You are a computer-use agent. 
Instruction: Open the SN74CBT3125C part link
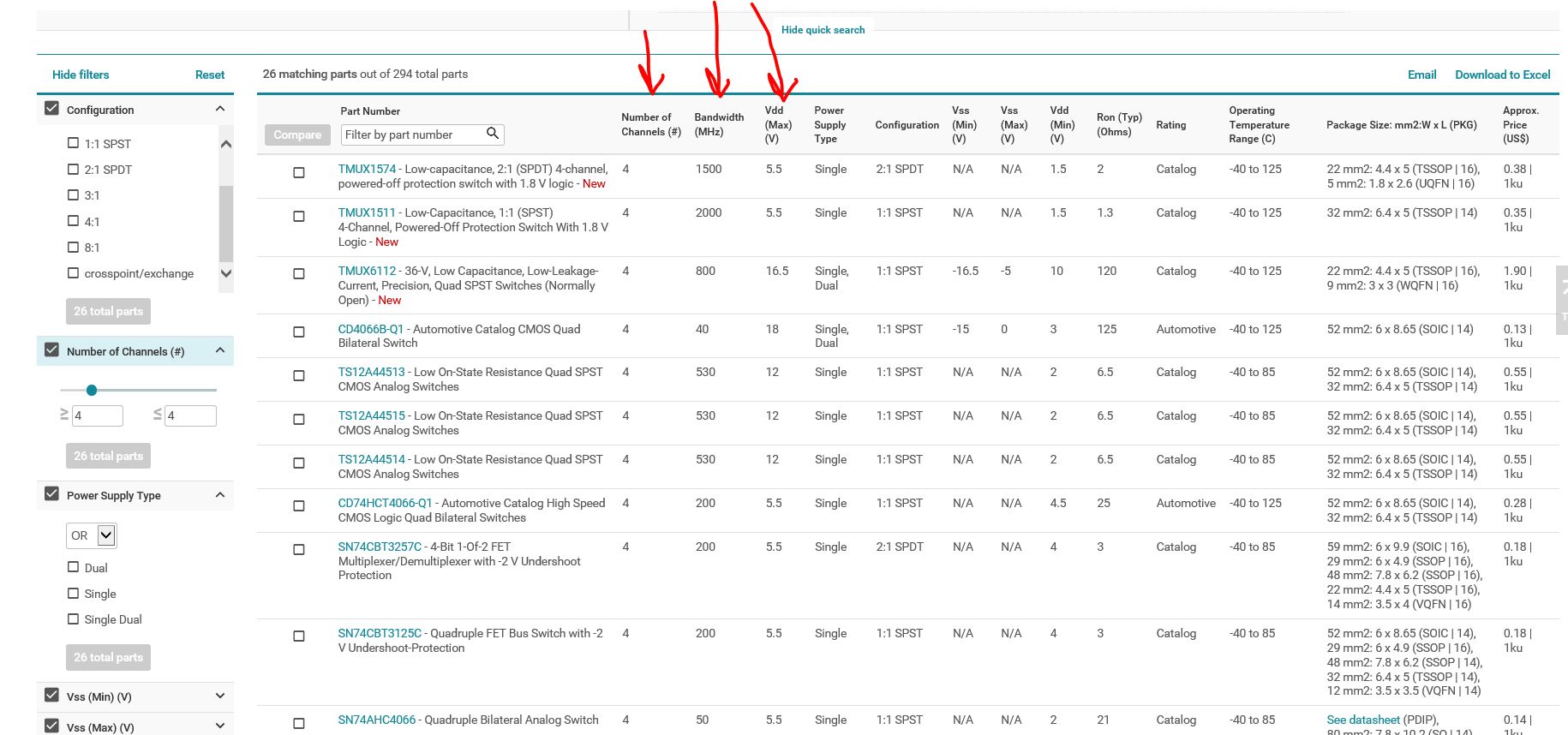[x=380, y=633]
